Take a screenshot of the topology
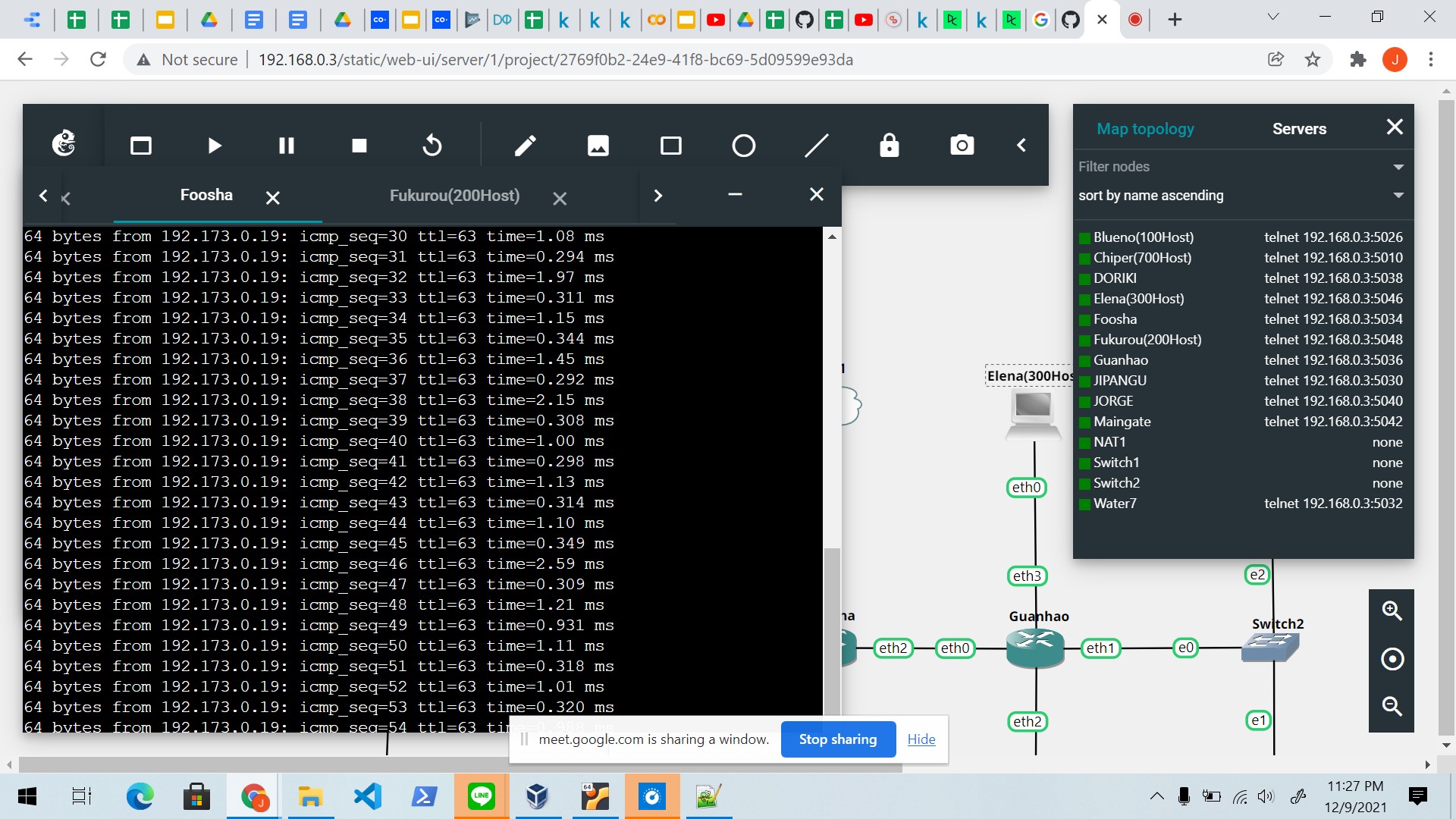Screen dimensions: 1456x819 pyautogui.click(x=962, y=145)
